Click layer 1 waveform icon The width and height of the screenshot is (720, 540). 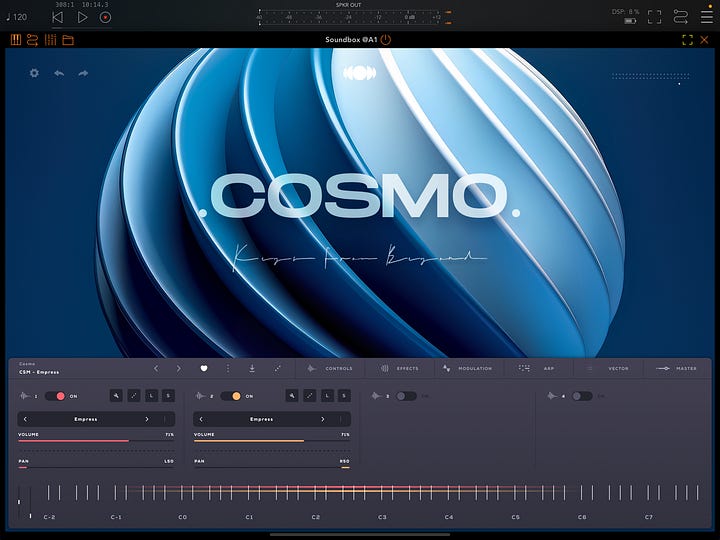(x=24, y=396)
